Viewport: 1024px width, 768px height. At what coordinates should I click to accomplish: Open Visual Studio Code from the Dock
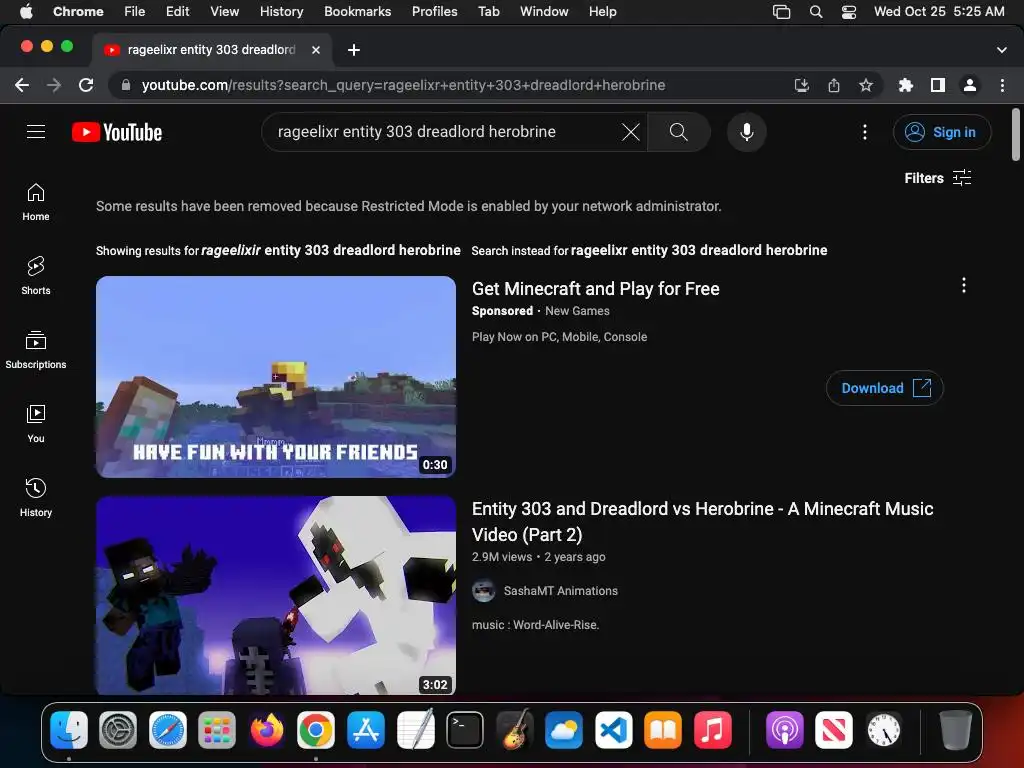(x=613, y=729)
